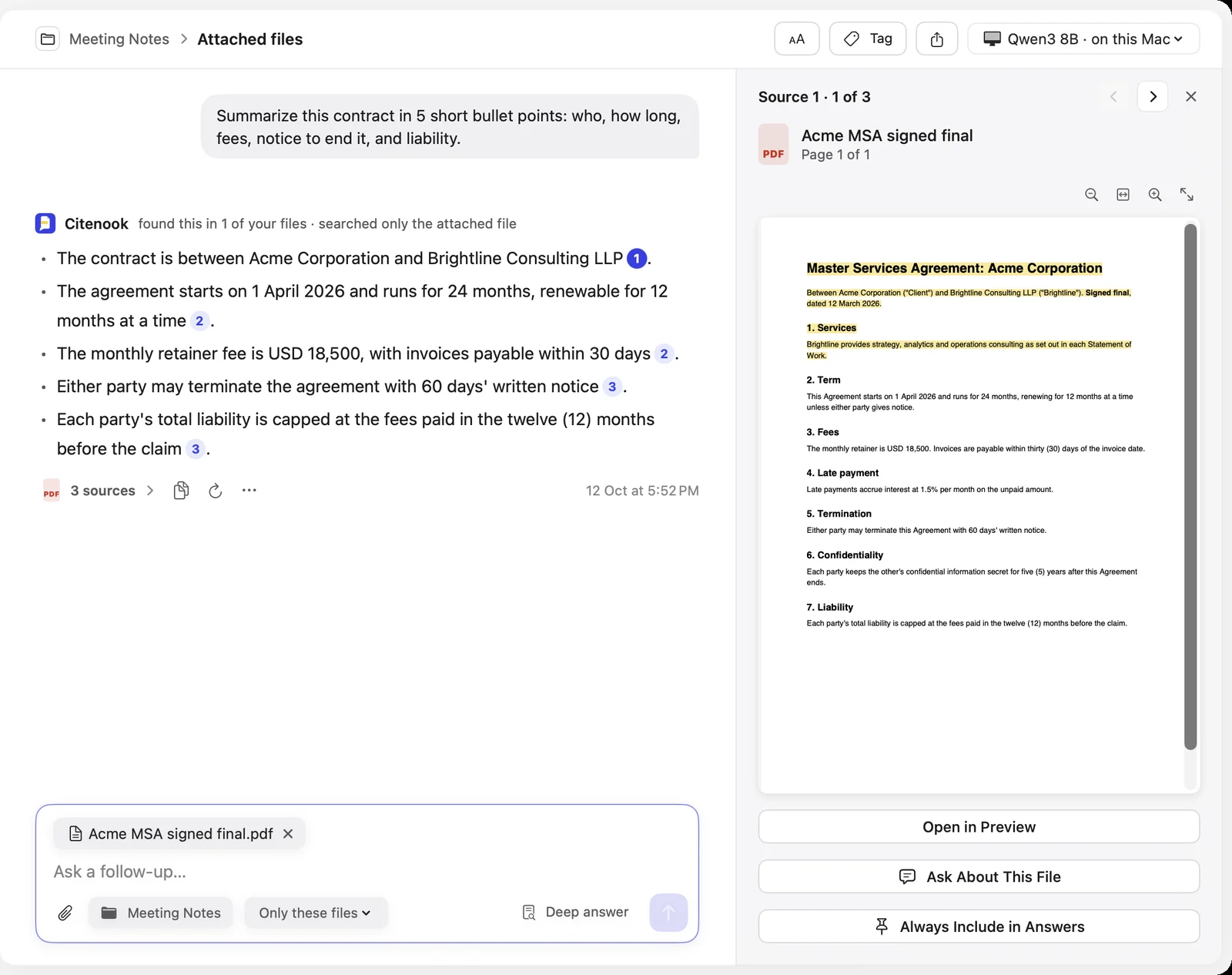Click the Tag button
The height and width of the screenshot is (975, 1232).
[868, 39]
